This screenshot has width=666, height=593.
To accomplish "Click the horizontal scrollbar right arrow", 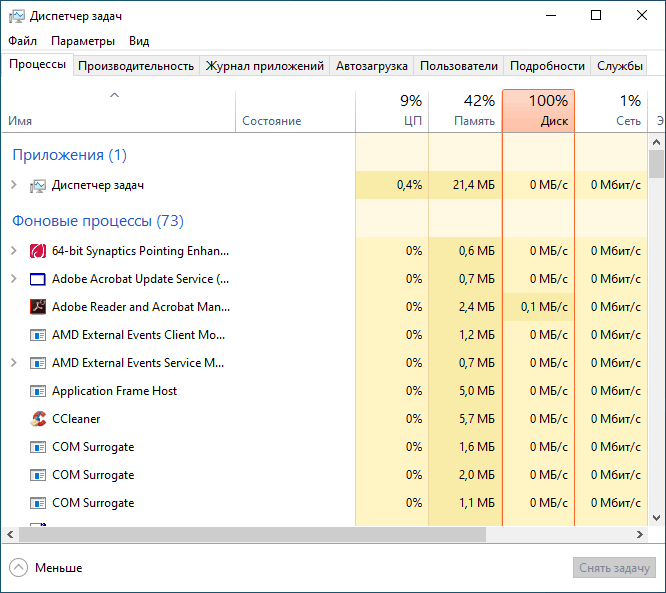I will [x=640, y=534].
